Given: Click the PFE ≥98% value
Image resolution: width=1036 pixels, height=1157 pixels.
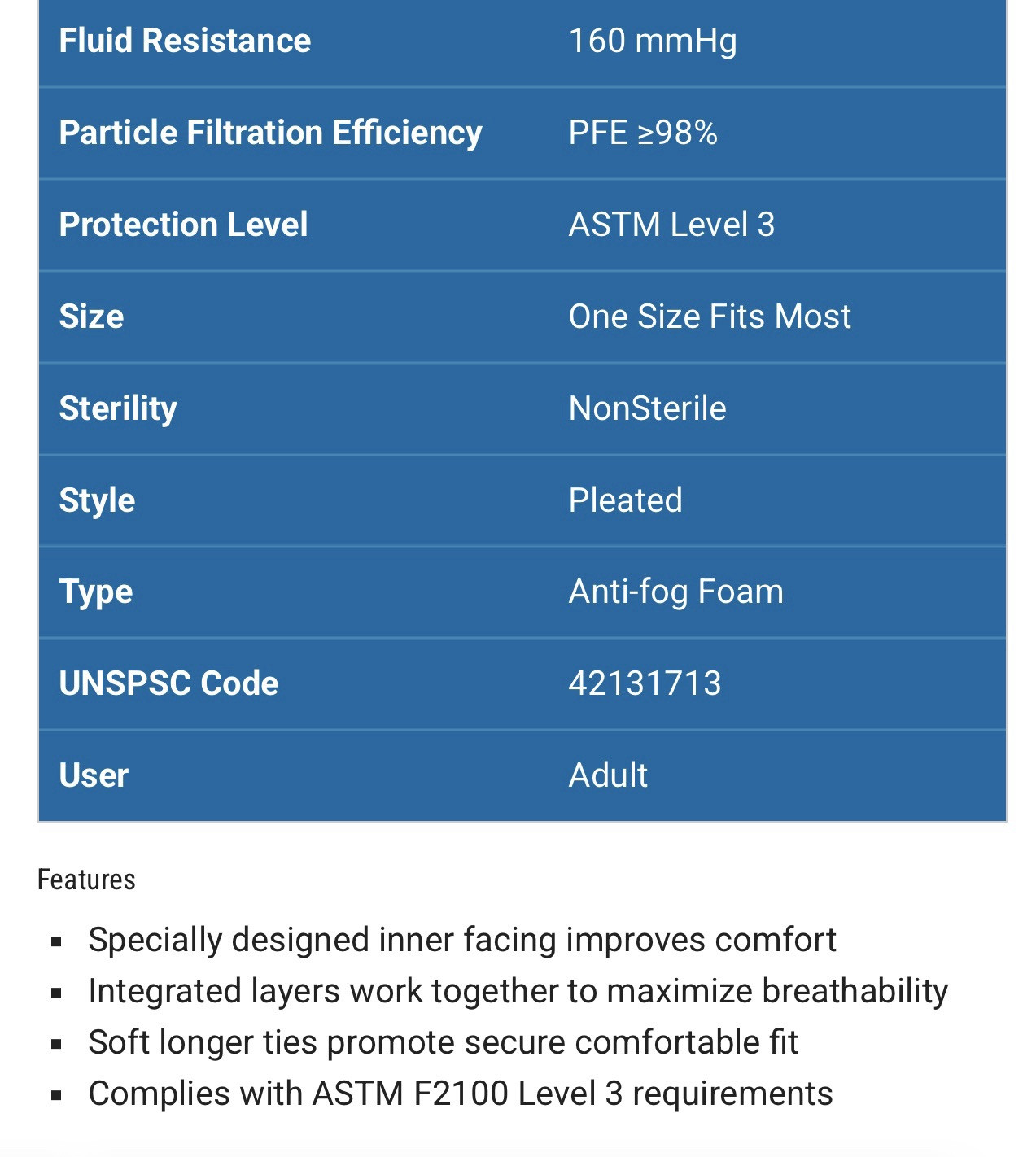Looking at the screenshot, I should [x=643, y=133].
